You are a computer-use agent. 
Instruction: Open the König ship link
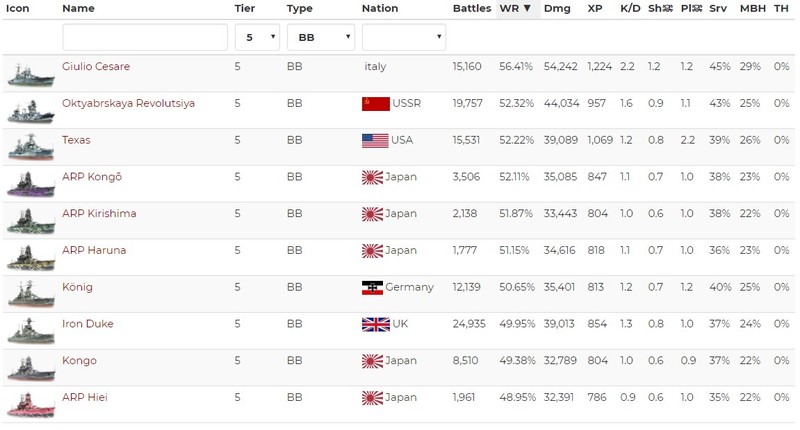click(x=77, y=287)
